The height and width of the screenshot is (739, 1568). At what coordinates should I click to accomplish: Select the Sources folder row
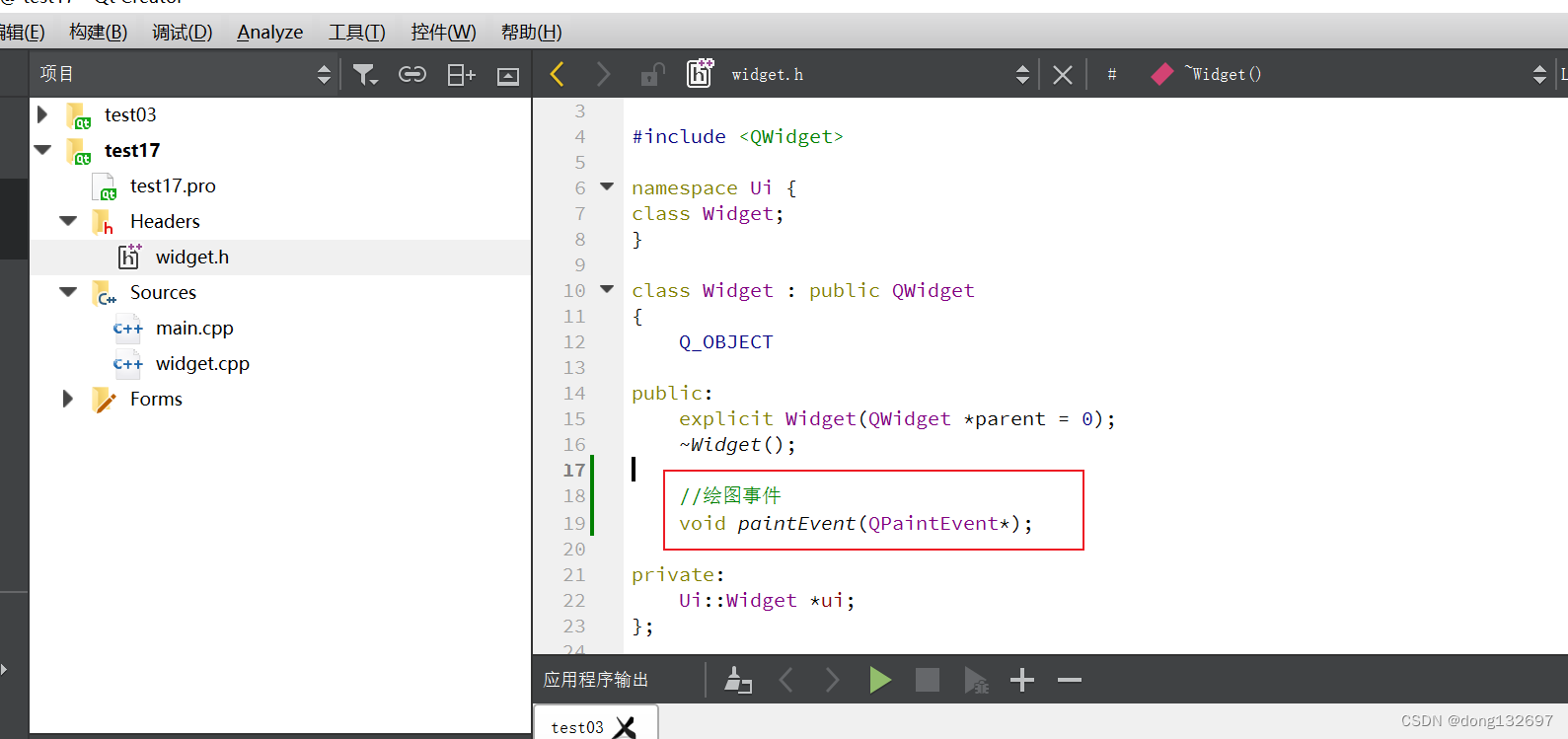pyautogui.click(x=280, y=292)
